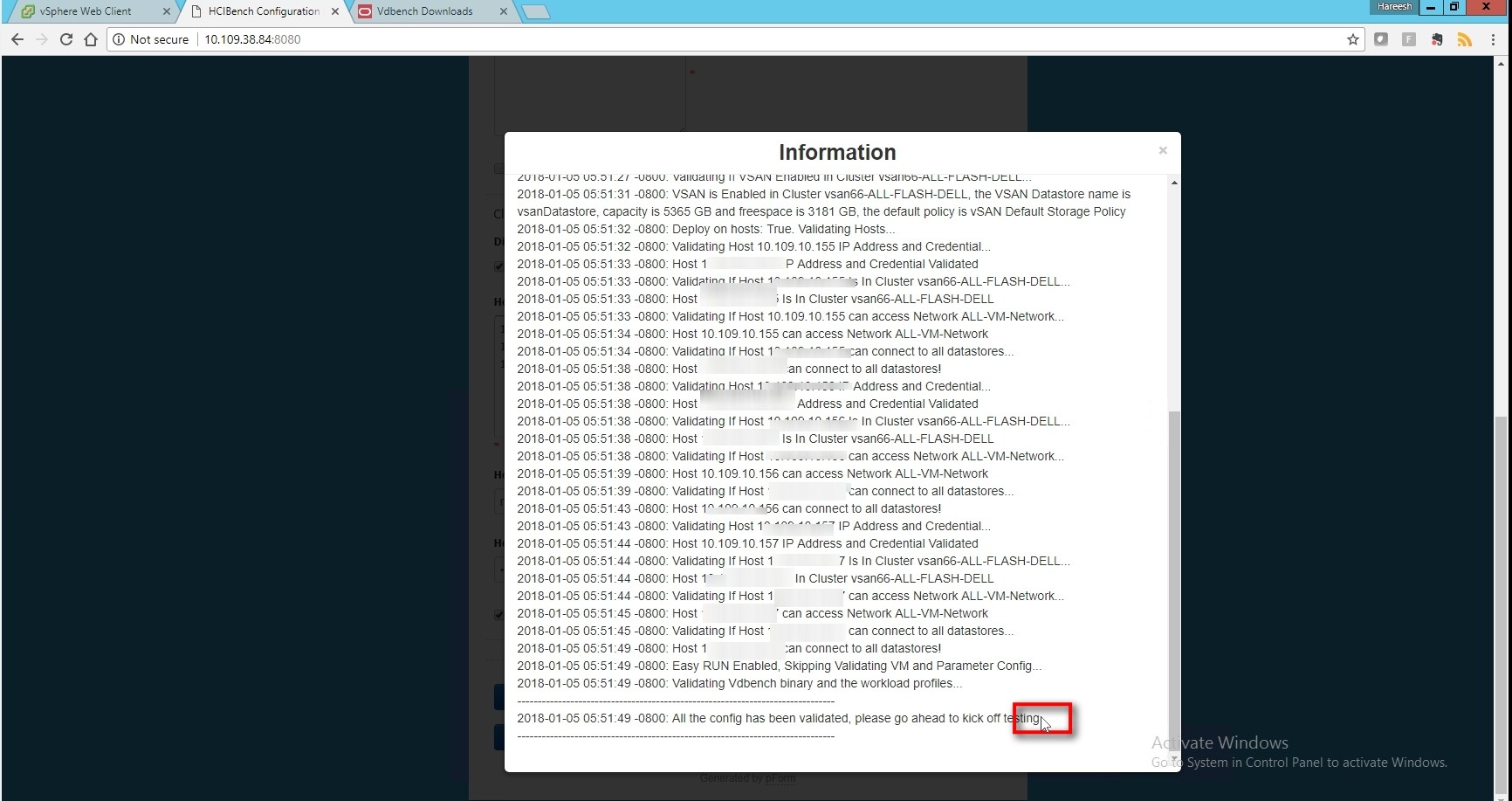1512x801 pixels.
Task: Click the Not secure site info icon
Action: pos(120,39)
